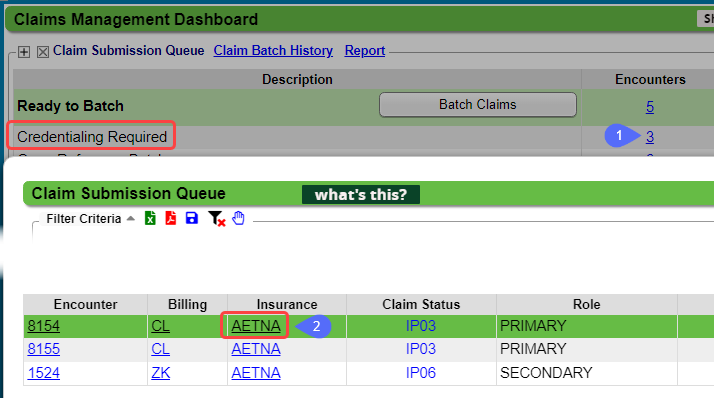
Task: Export queue as PDF icon
Action: (171, 219)
